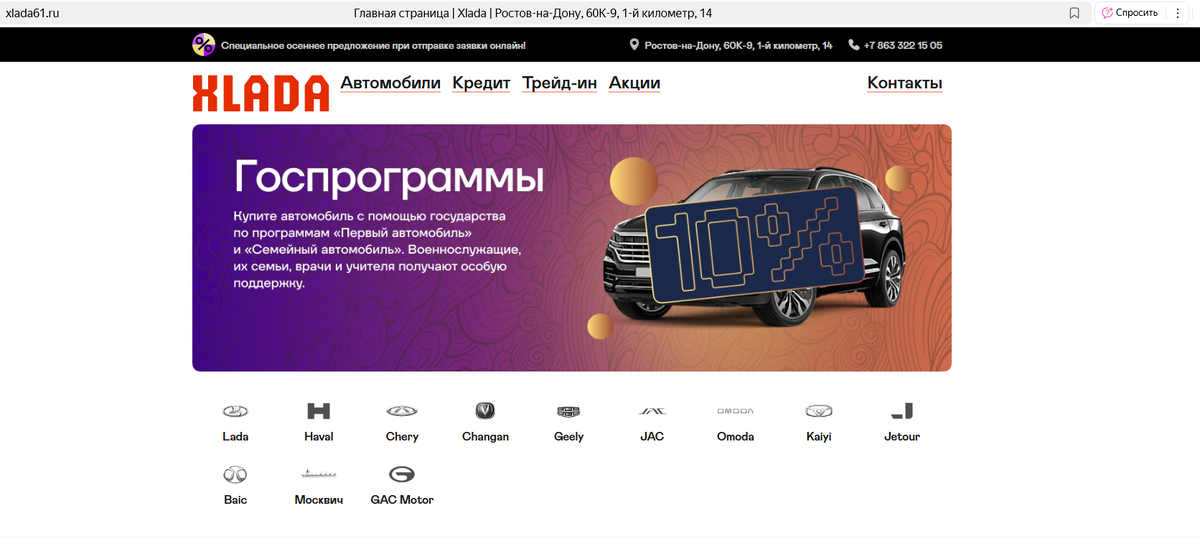Click the Lada brand logo icon
This screenshot has width=1200, height=549.
pos(235,411)
